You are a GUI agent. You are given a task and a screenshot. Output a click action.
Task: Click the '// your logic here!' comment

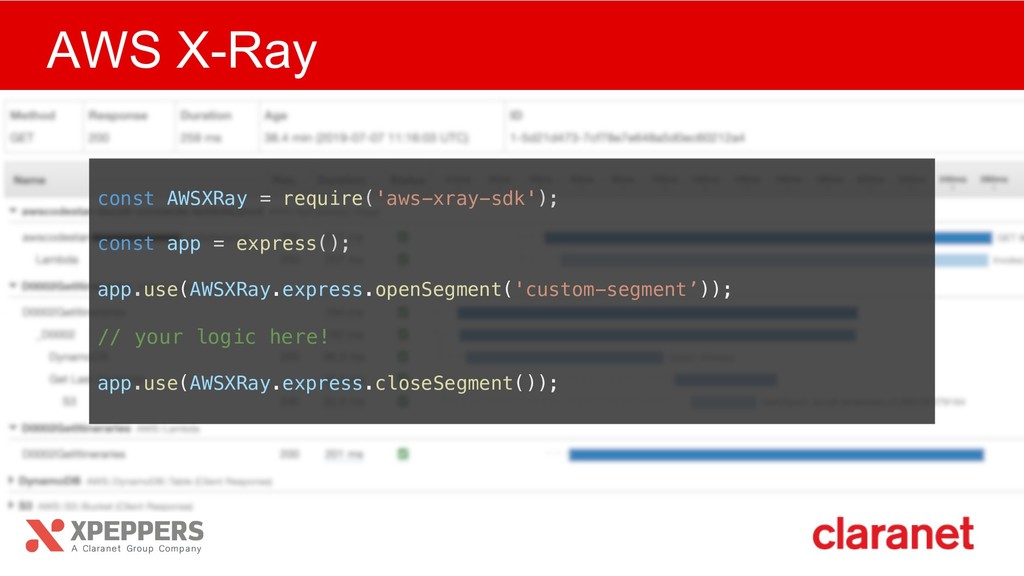pos(213,336)
